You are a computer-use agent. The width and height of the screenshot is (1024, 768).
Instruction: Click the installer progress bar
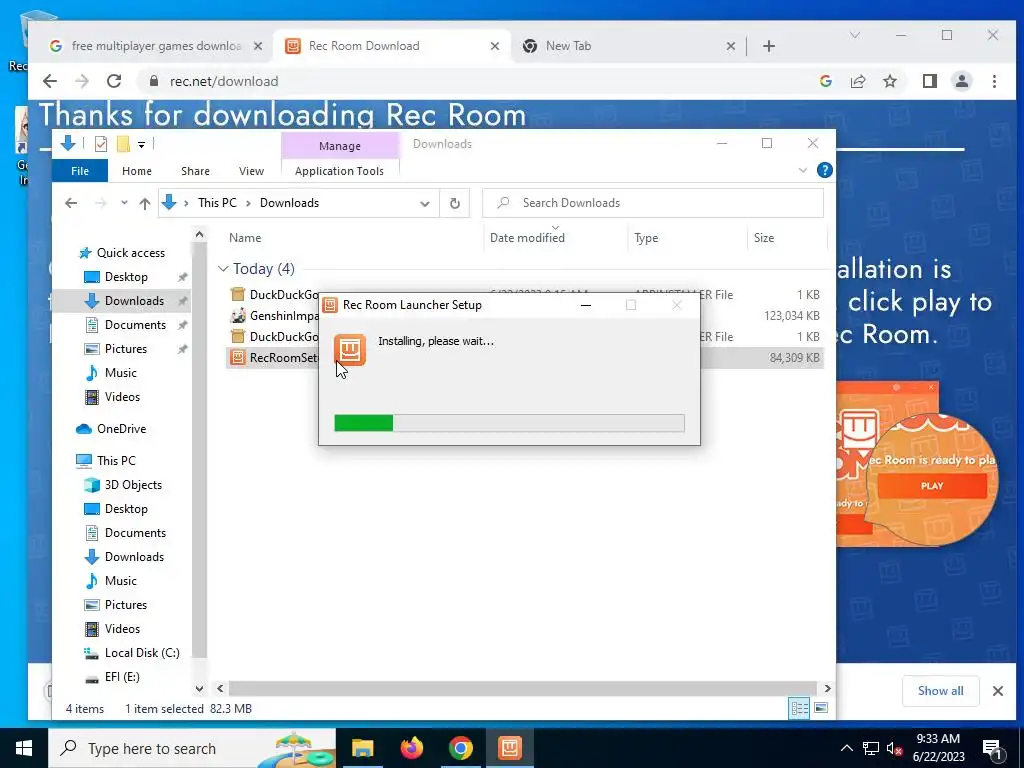[509, 423]
